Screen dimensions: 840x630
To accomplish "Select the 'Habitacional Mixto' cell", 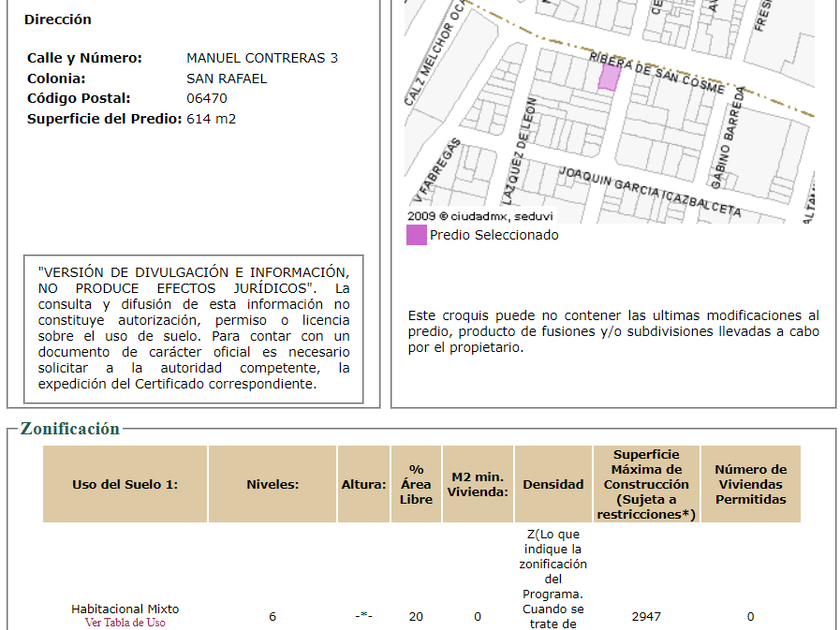I will pos(125,609).
